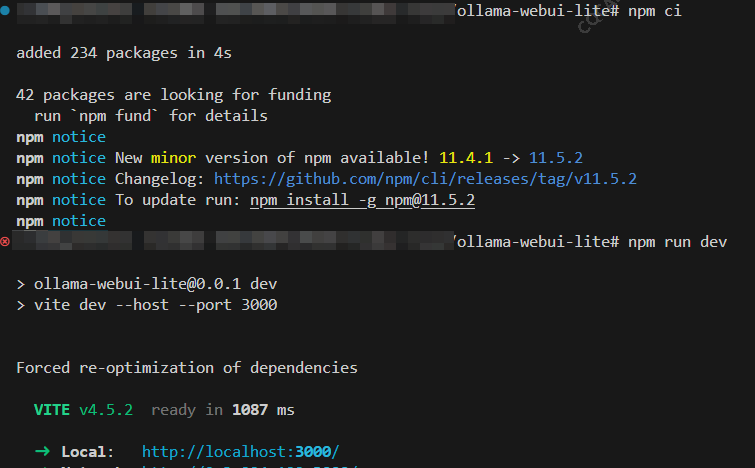Click the Vite version 'v4.5.2'
The height and width of the screenshot is (468, 755).
click(106, 410)
